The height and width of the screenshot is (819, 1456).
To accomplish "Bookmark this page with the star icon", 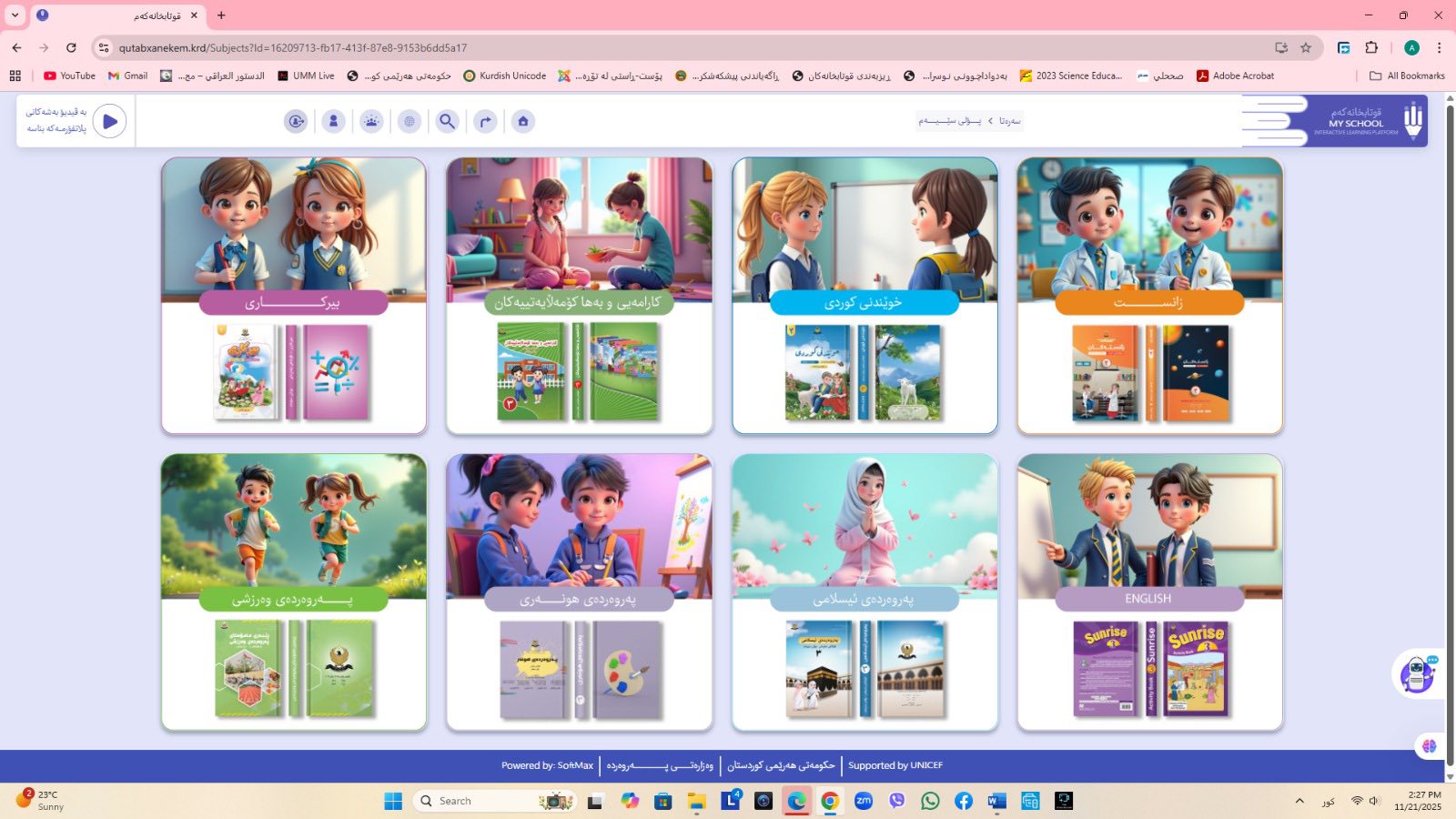I will [1306, 47].
